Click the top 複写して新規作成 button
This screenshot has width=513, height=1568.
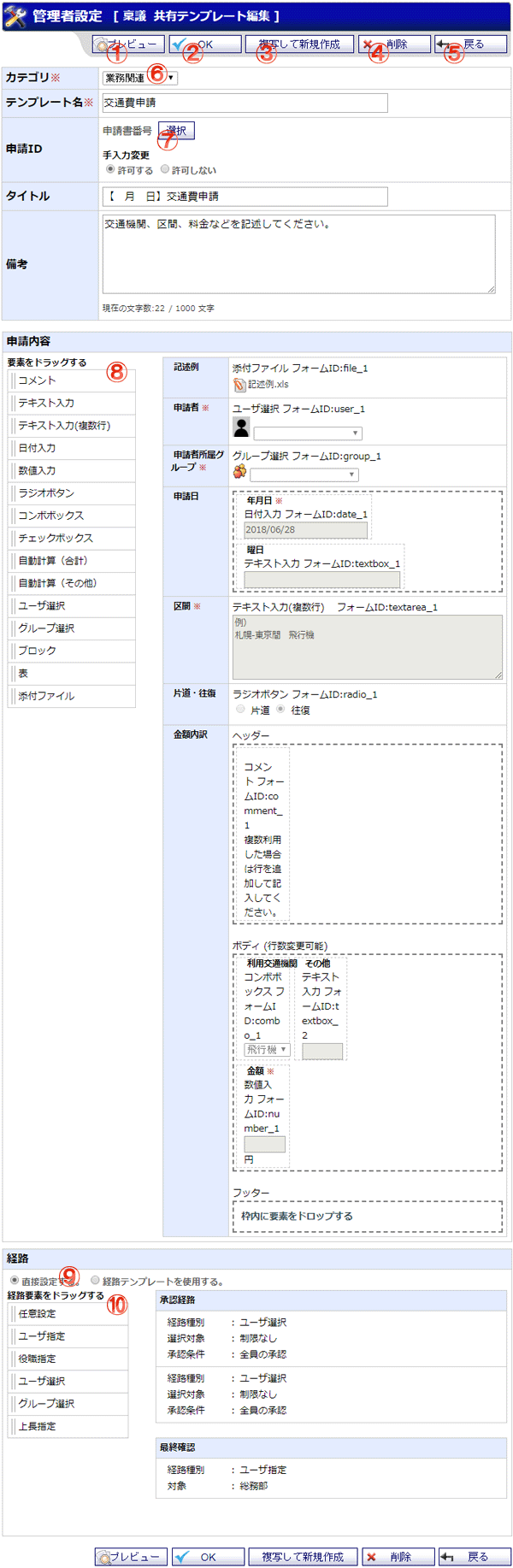pos(299,44)
